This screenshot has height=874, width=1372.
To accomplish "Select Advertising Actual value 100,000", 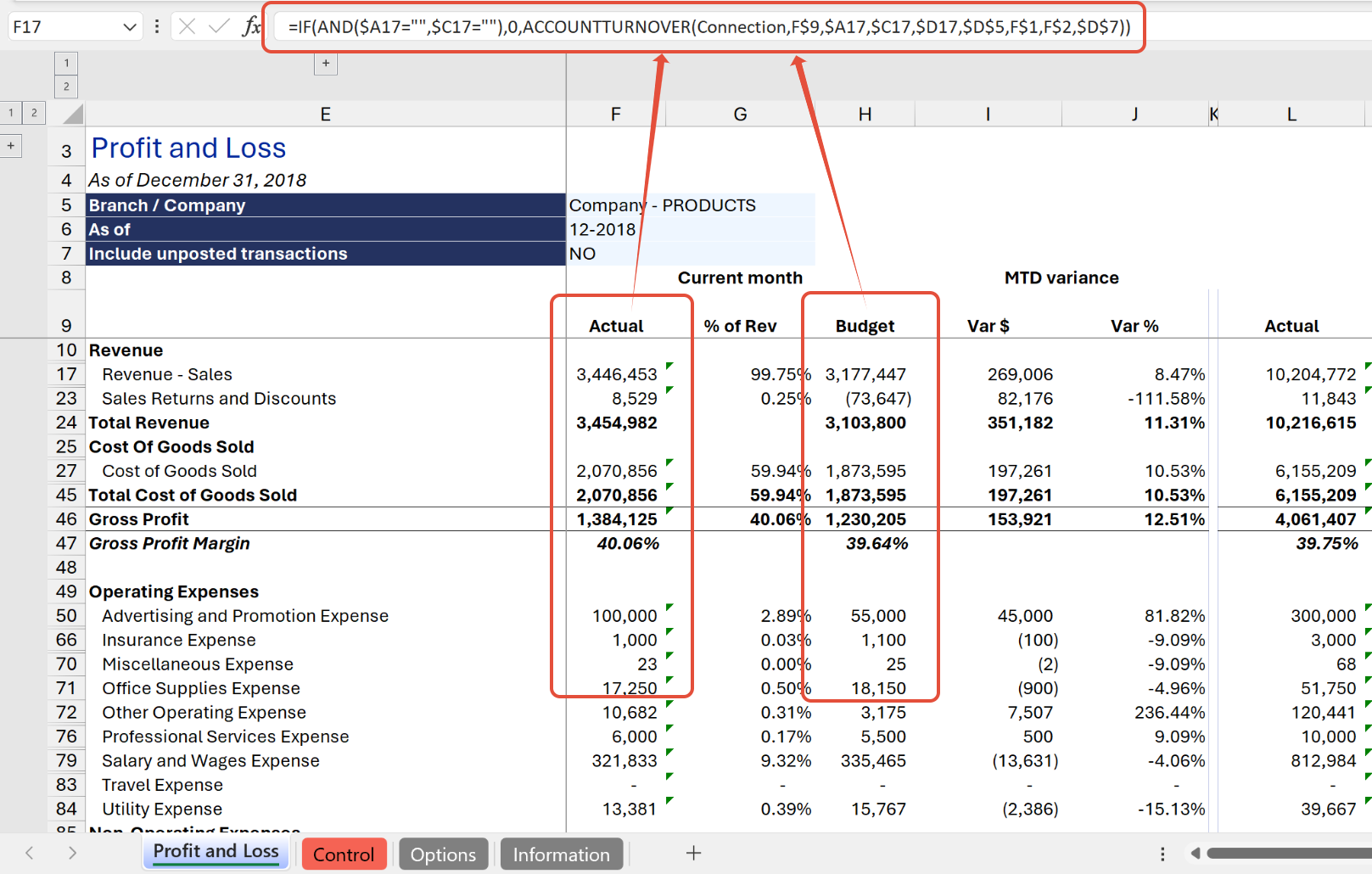I will 616,616.
